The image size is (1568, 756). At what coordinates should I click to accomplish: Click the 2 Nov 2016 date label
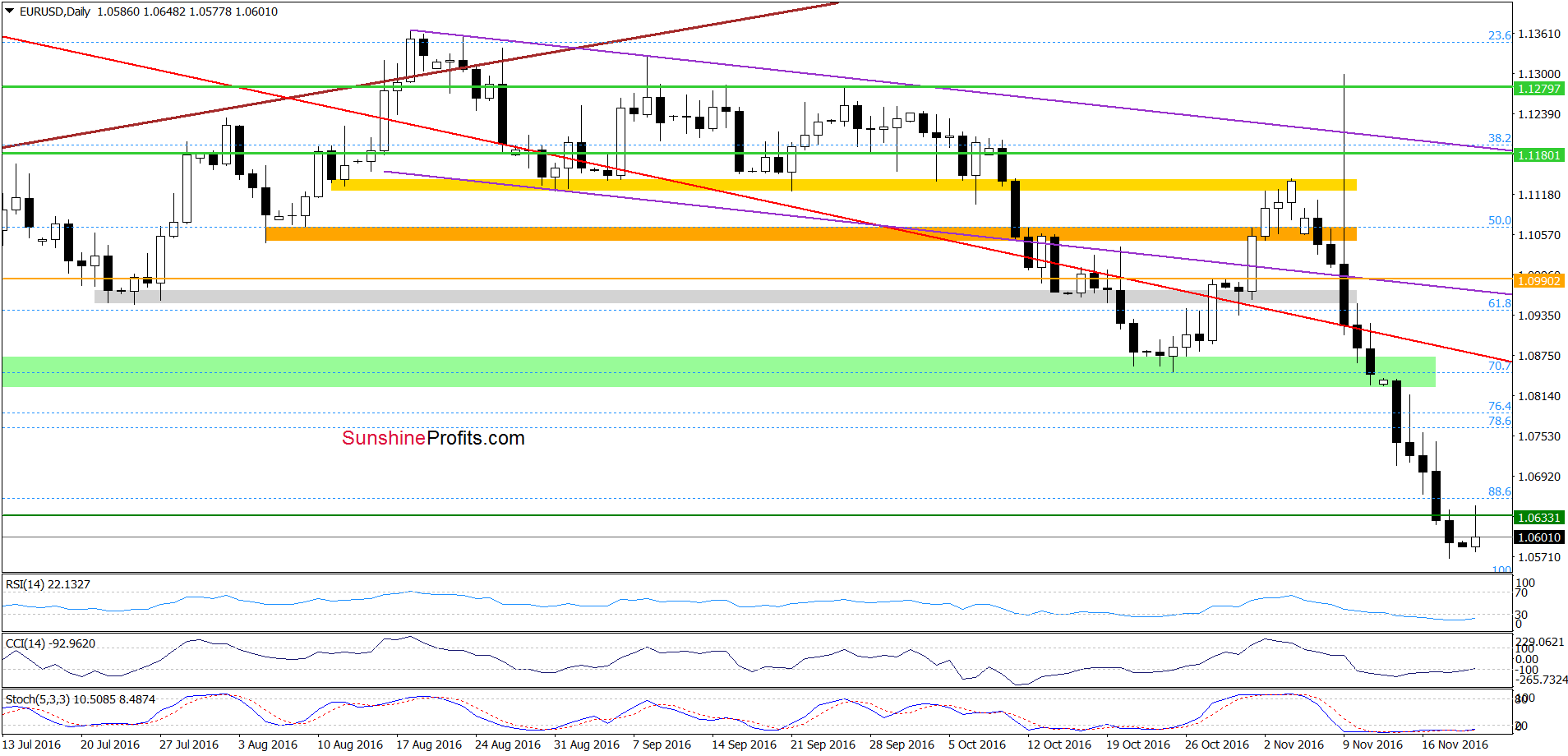click(1294, 744)
